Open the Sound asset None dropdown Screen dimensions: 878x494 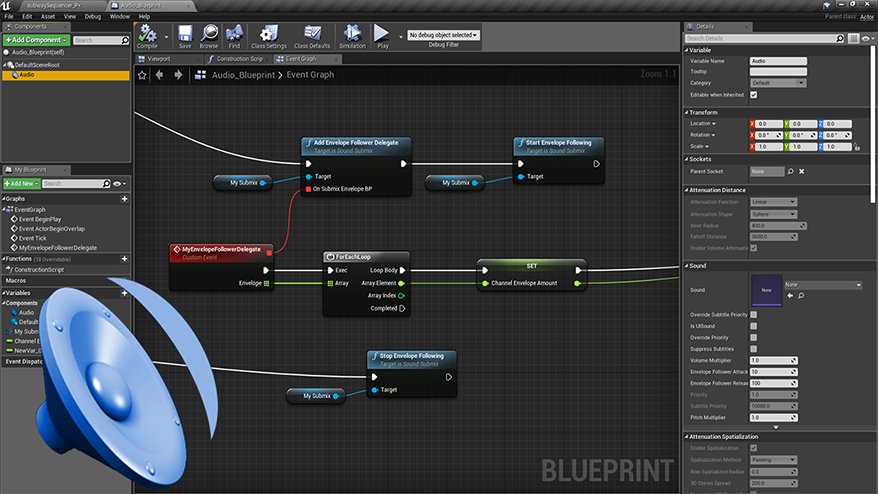[x=823, y=285]
